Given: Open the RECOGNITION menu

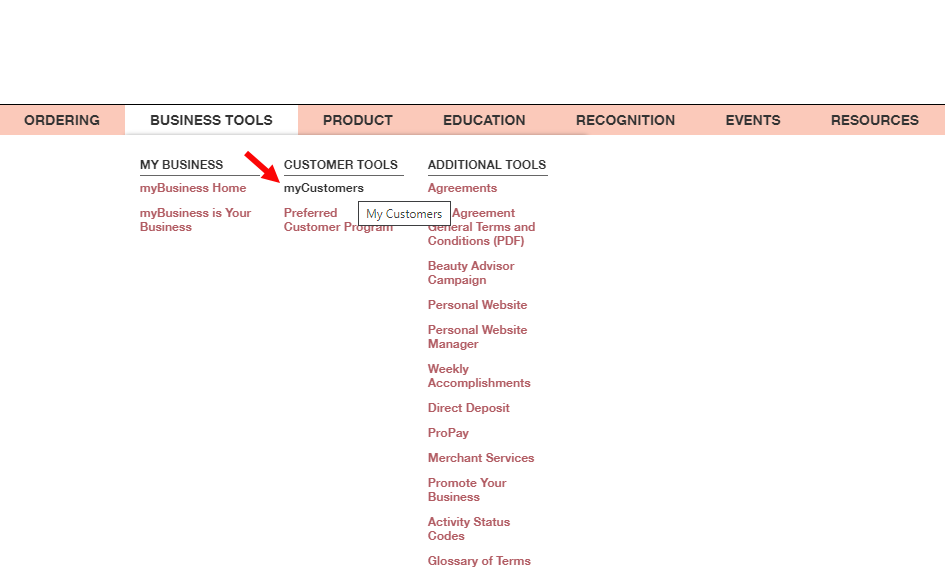Looking at the screenshot, I should 626,120.
